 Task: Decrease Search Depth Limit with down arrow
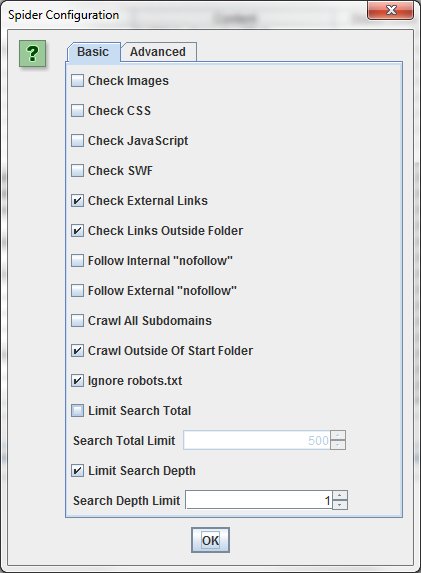(x=340, y=505)
